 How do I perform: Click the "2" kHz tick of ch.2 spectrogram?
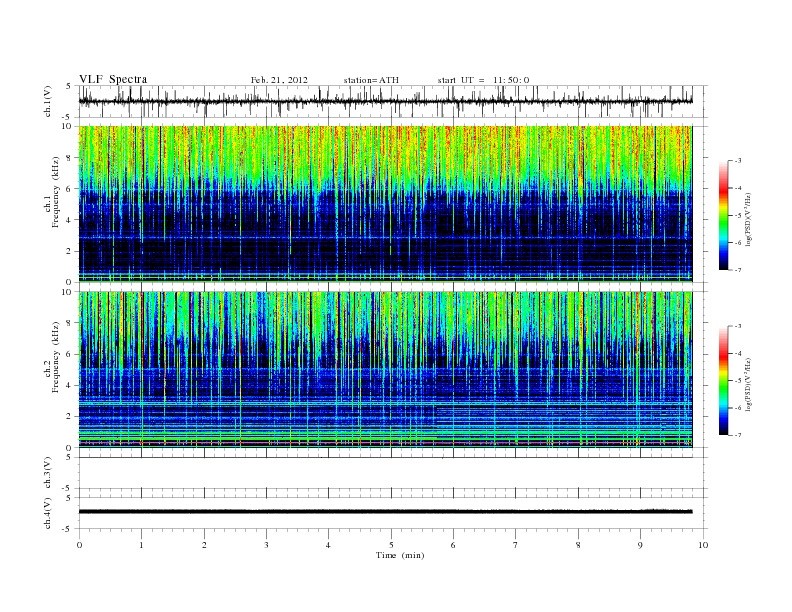[69, 417]
